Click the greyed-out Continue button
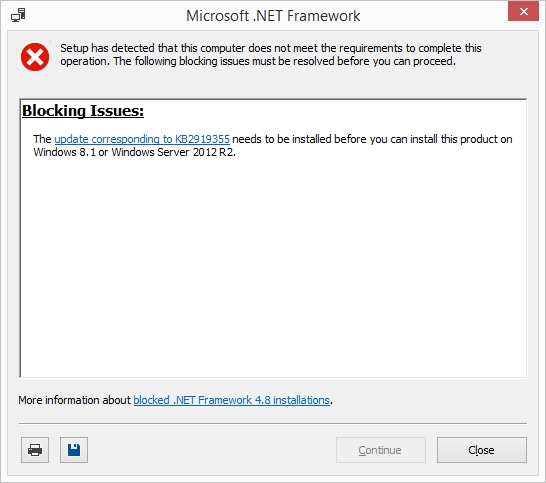This screenshot has width=546, height=483. [x=381, y=450]
